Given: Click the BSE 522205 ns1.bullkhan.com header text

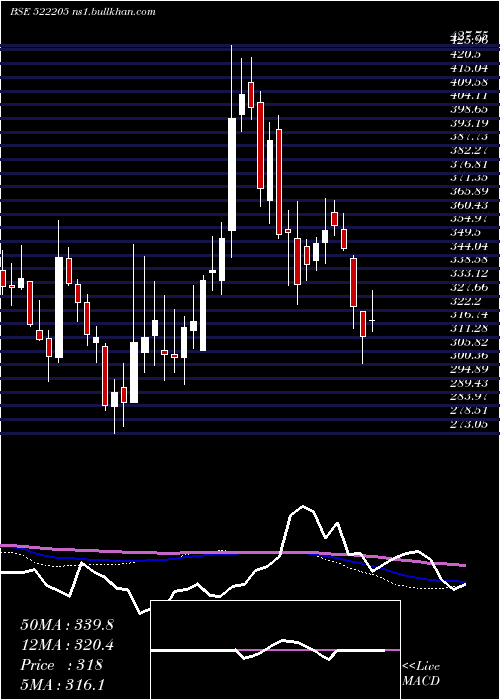Looking at the screenshot, I should tap(83, 12).
